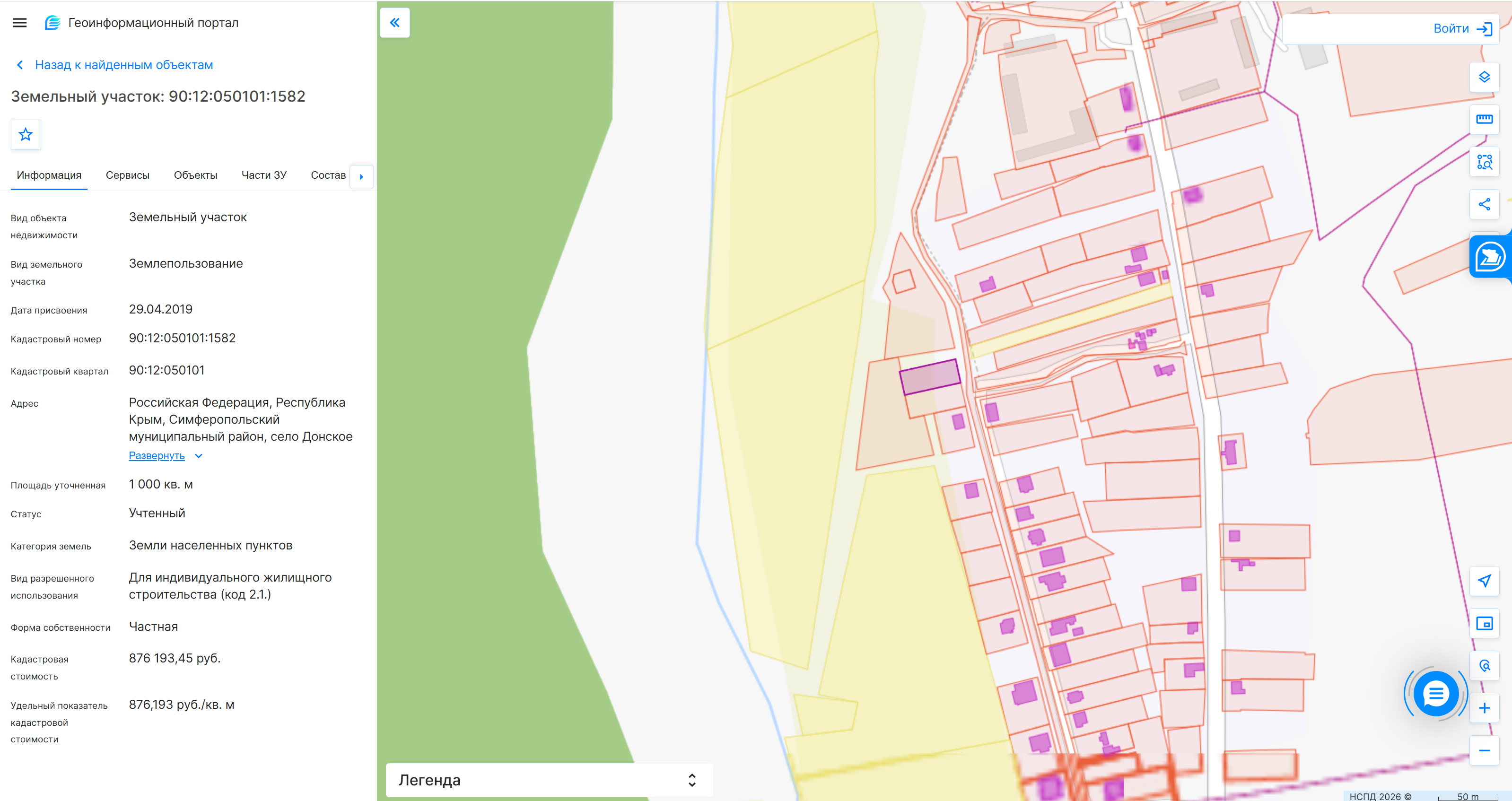Expand the Легенда legend panel
1512x801 pixels.
pyautogui.click(x=550, y=781)
